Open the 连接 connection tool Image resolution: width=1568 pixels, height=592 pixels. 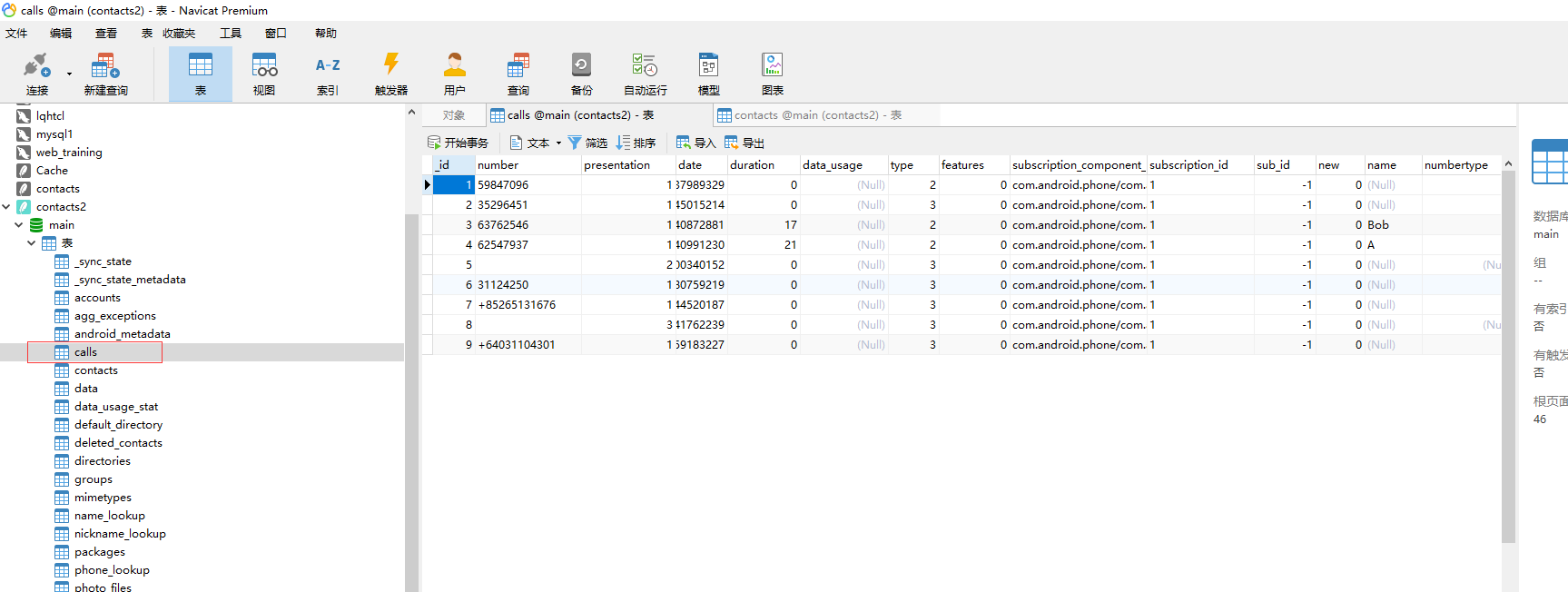pos(36,74)
